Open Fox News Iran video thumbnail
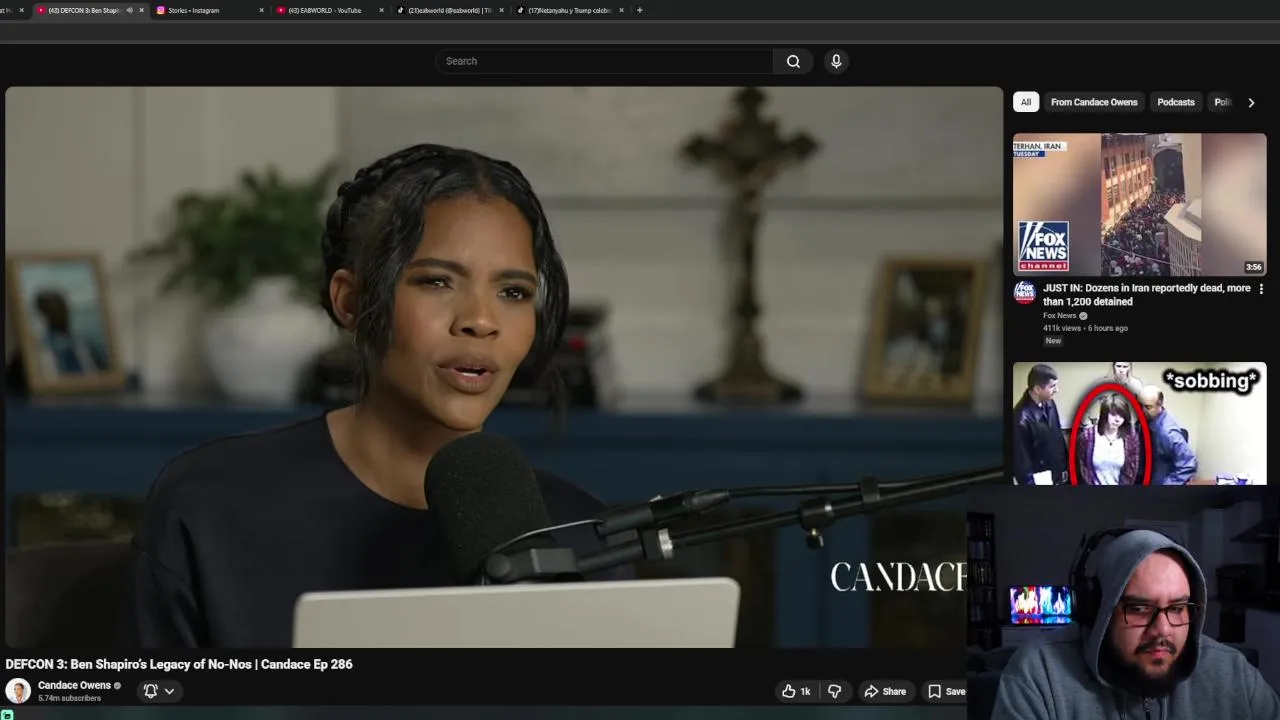 pos(1139,204)
